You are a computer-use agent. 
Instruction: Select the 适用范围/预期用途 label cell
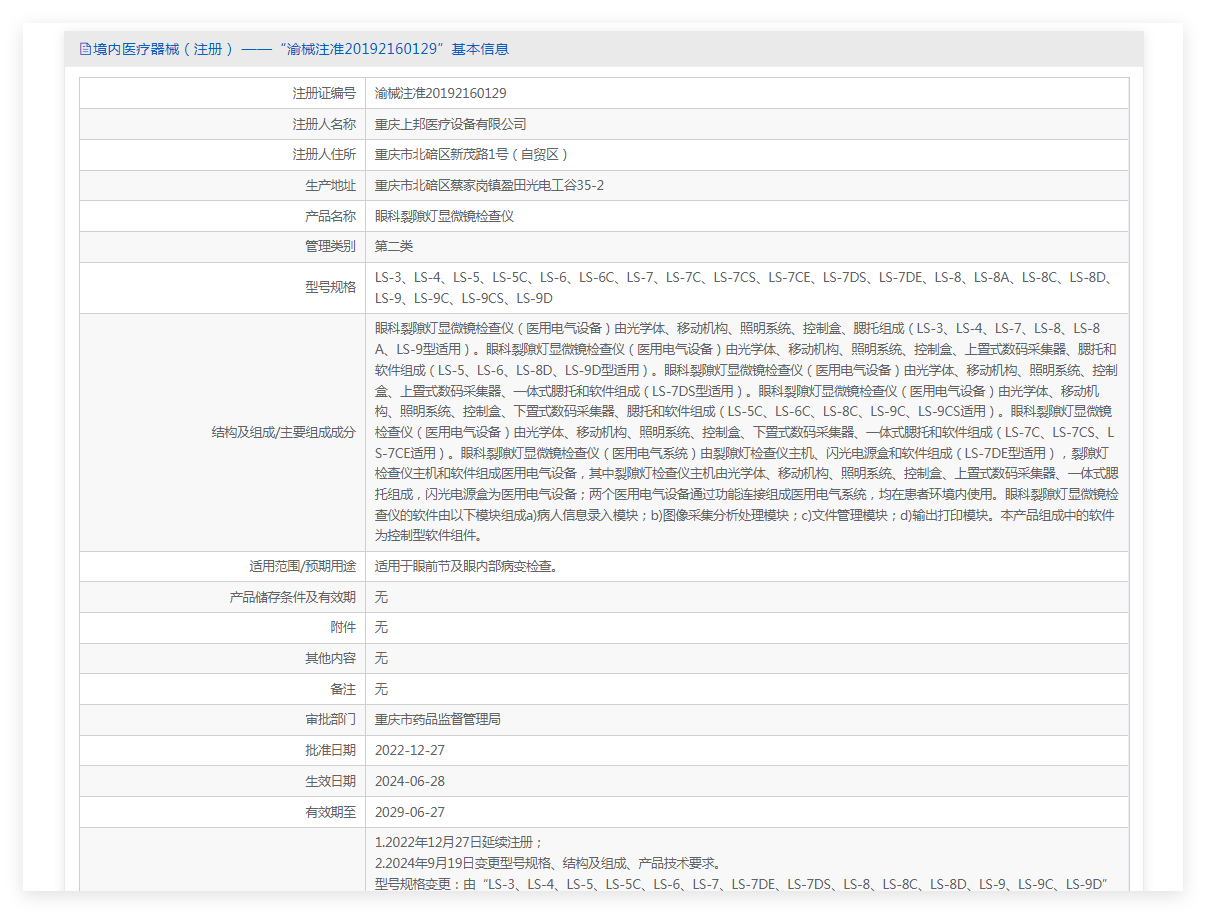click(223, 567)
